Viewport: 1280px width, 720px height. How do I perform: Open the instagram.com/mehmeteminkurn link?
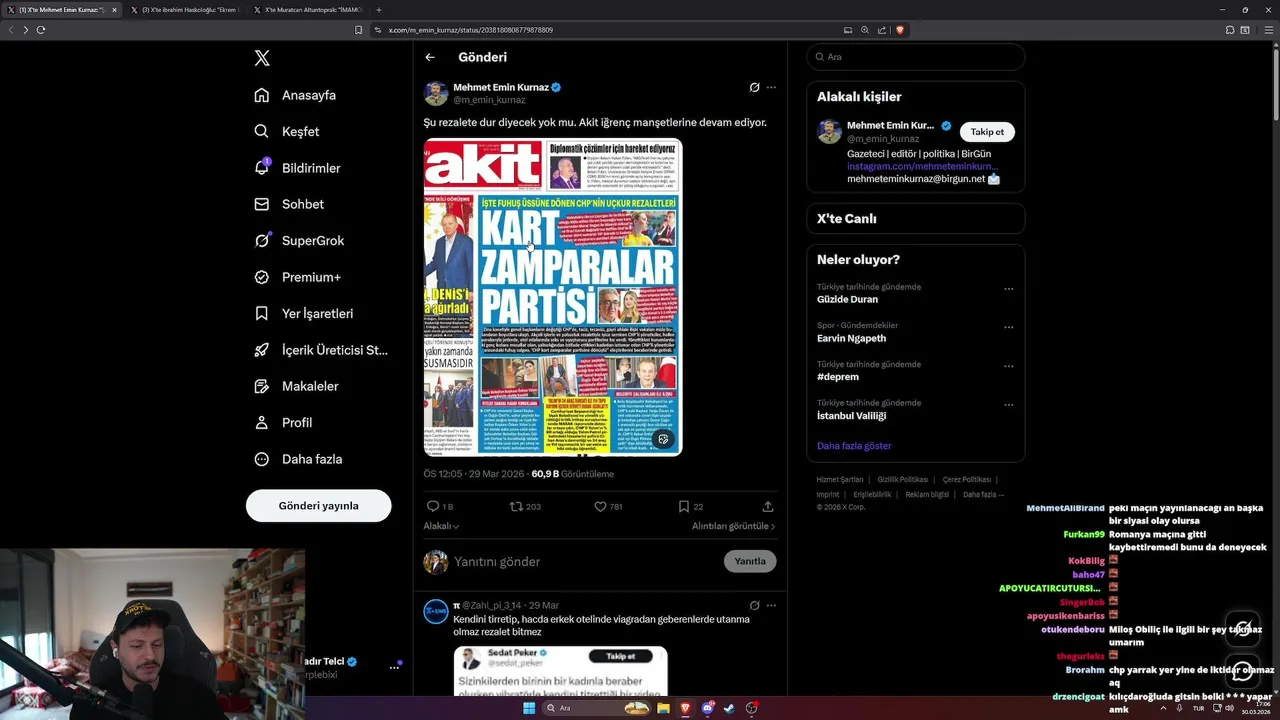pos(922,166)
